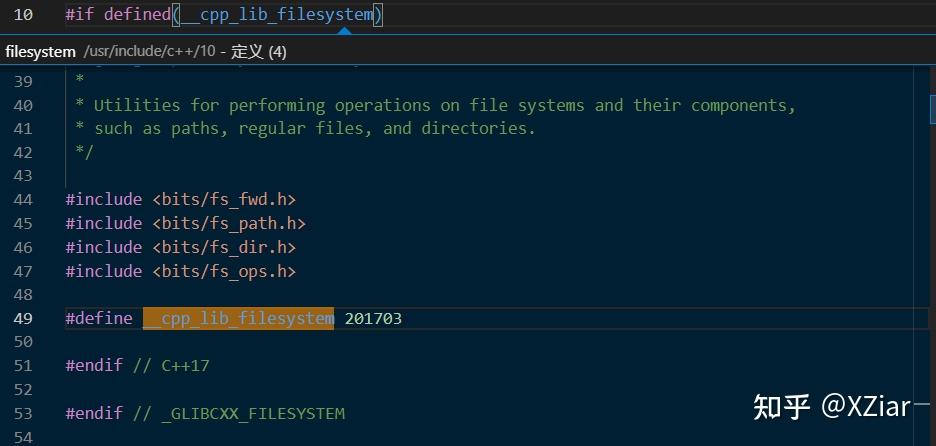Click line number 53 in the gutter

pos(24,413)
